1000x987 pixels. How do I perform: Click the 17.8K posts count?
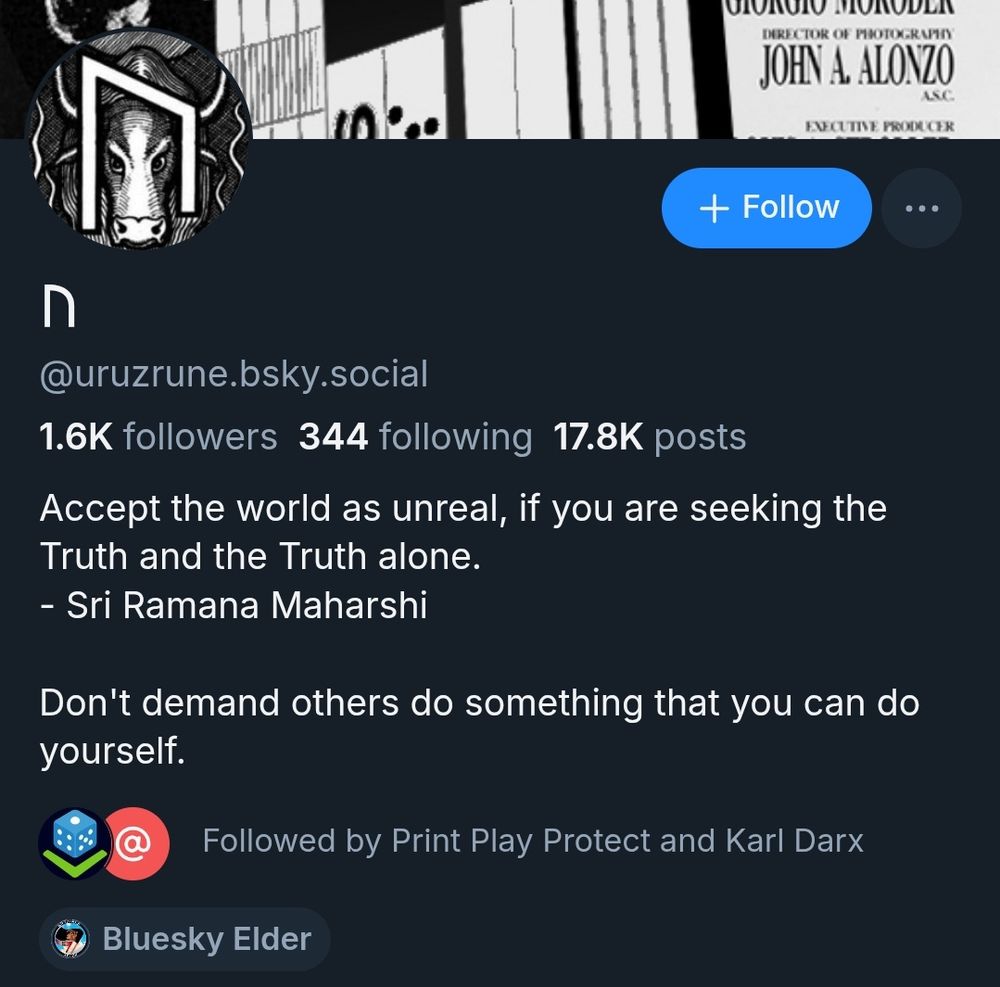pyautogui.click(x=649, y=437)
